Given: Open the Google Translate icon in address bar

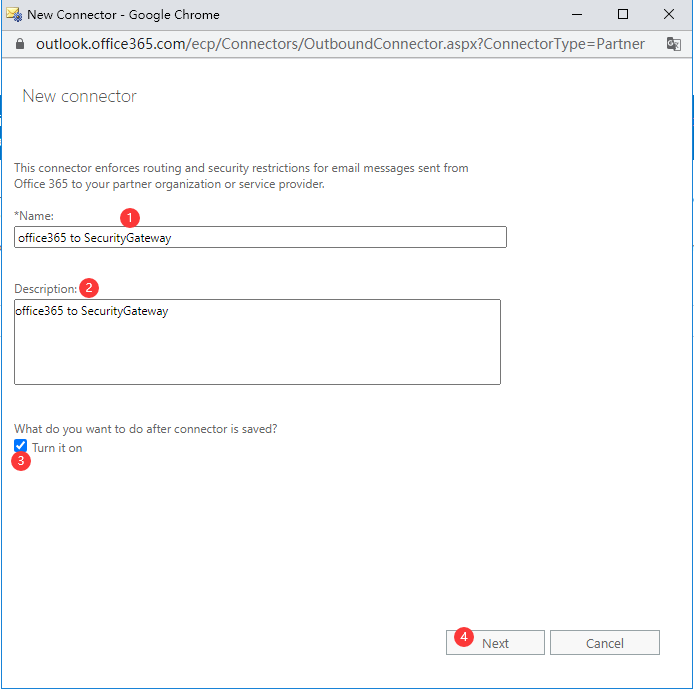Looking at the screenshot, I should (x=673, y=44).
